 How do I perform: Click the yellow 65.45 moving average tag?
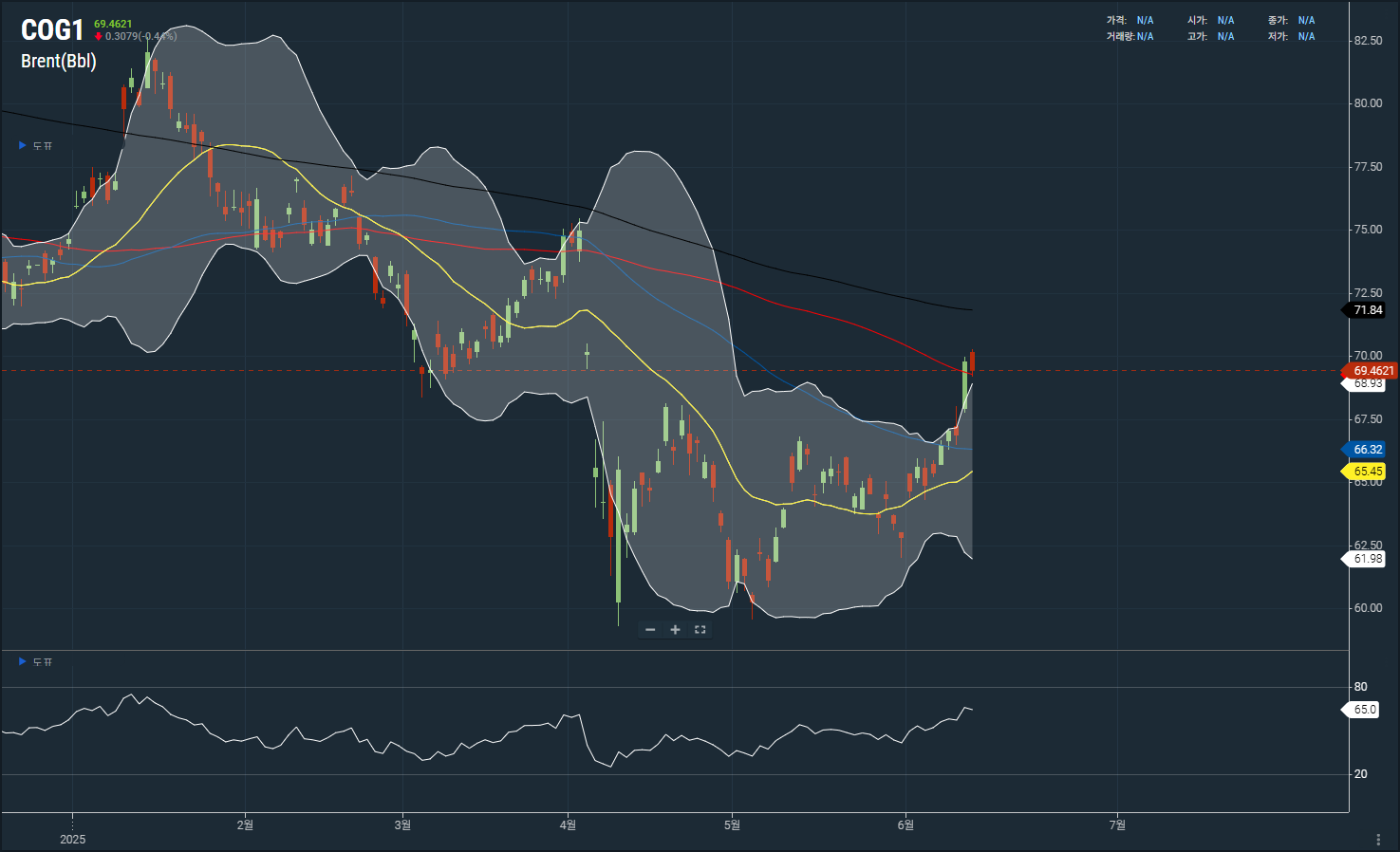point(1367,472)
